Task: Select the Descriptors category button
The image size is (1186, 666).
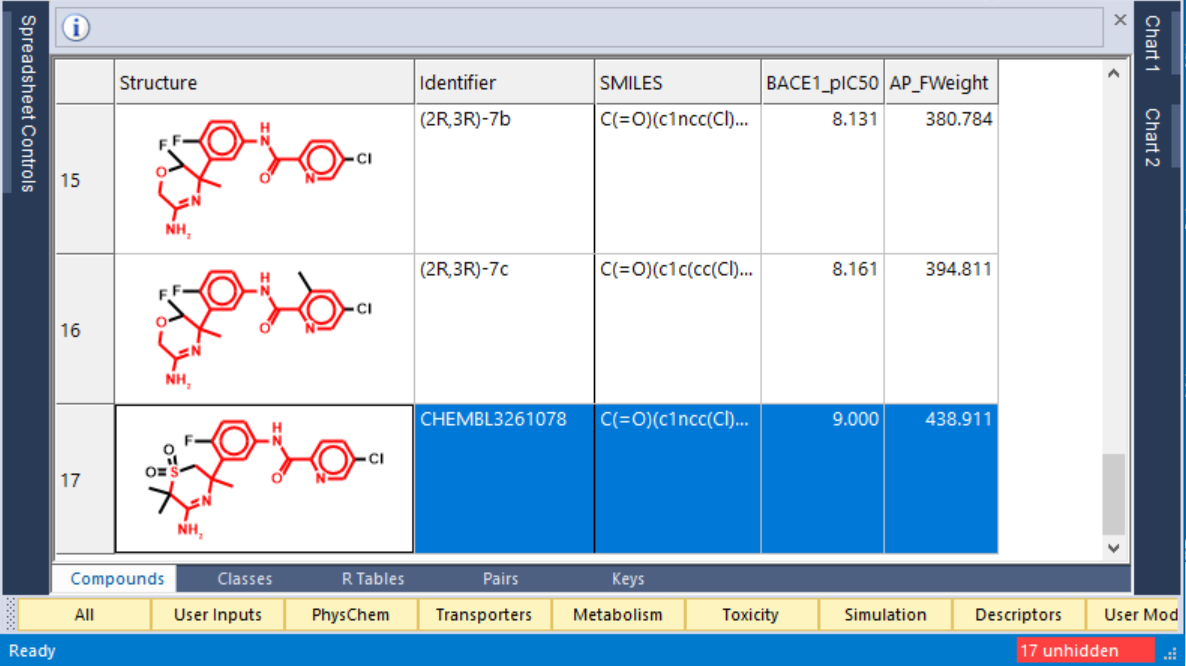Action: click(x=1018, y=615)
